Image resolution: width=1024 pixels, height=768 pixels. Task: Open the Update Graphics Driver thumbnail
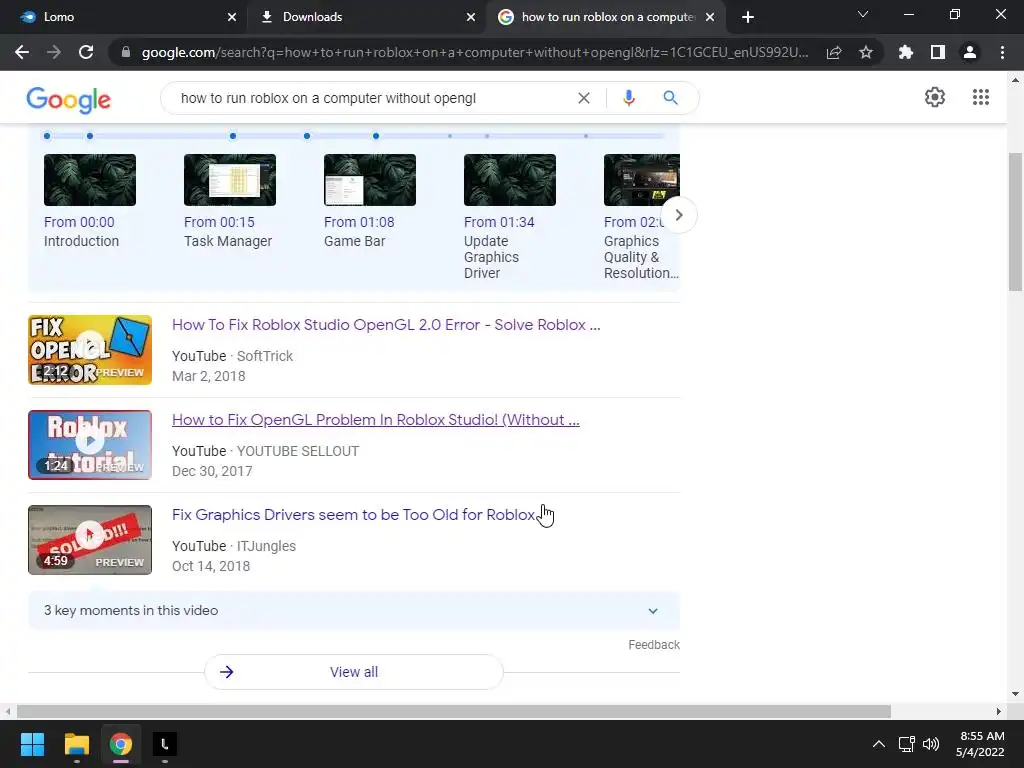(x=510, y=180)
